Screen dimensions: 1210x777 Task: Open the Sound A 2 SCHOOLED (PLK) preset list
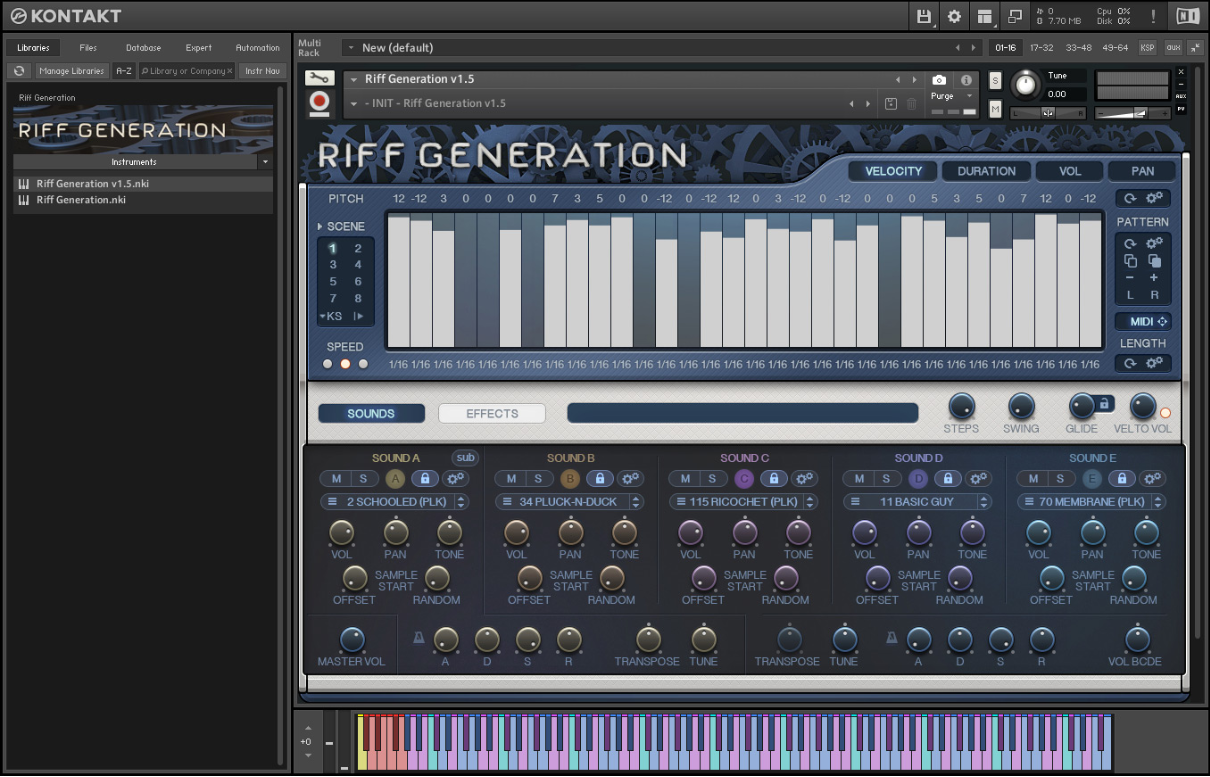tap(395, 502)
